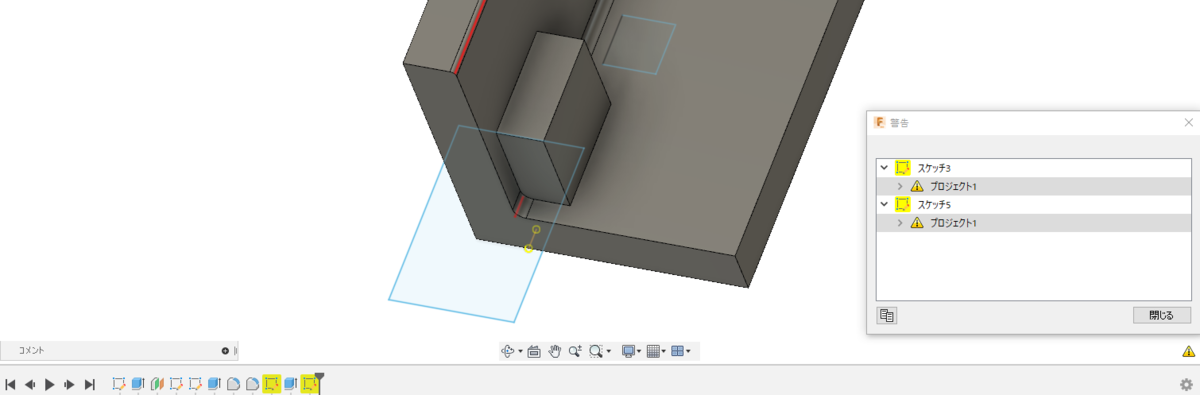Click the コメント panel label
The height and width of the screenshot is (395, 1200).
coord(31,351)
